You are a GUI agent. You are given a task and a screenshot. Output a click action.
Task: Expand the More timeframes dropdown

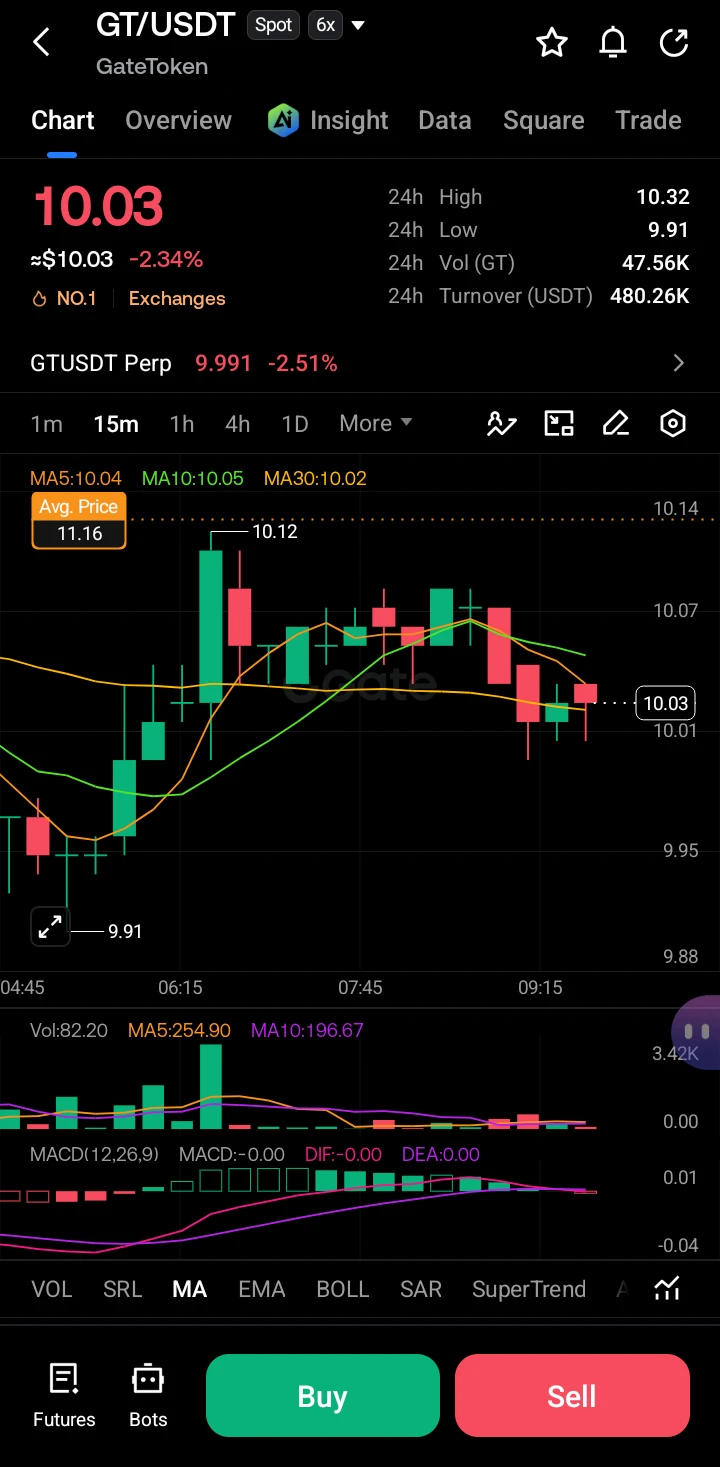point(376,423)
